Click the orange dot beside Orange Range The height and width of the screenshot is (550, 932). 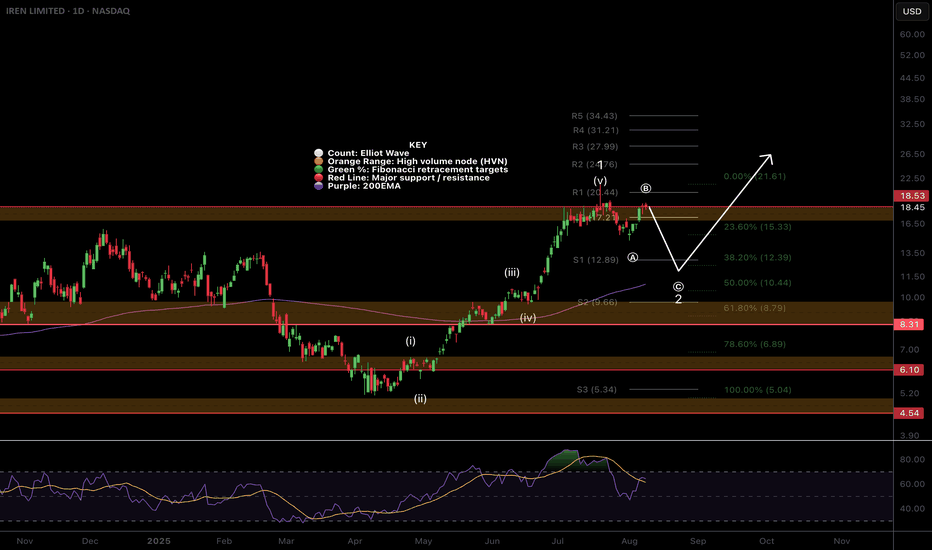[319, 161]
